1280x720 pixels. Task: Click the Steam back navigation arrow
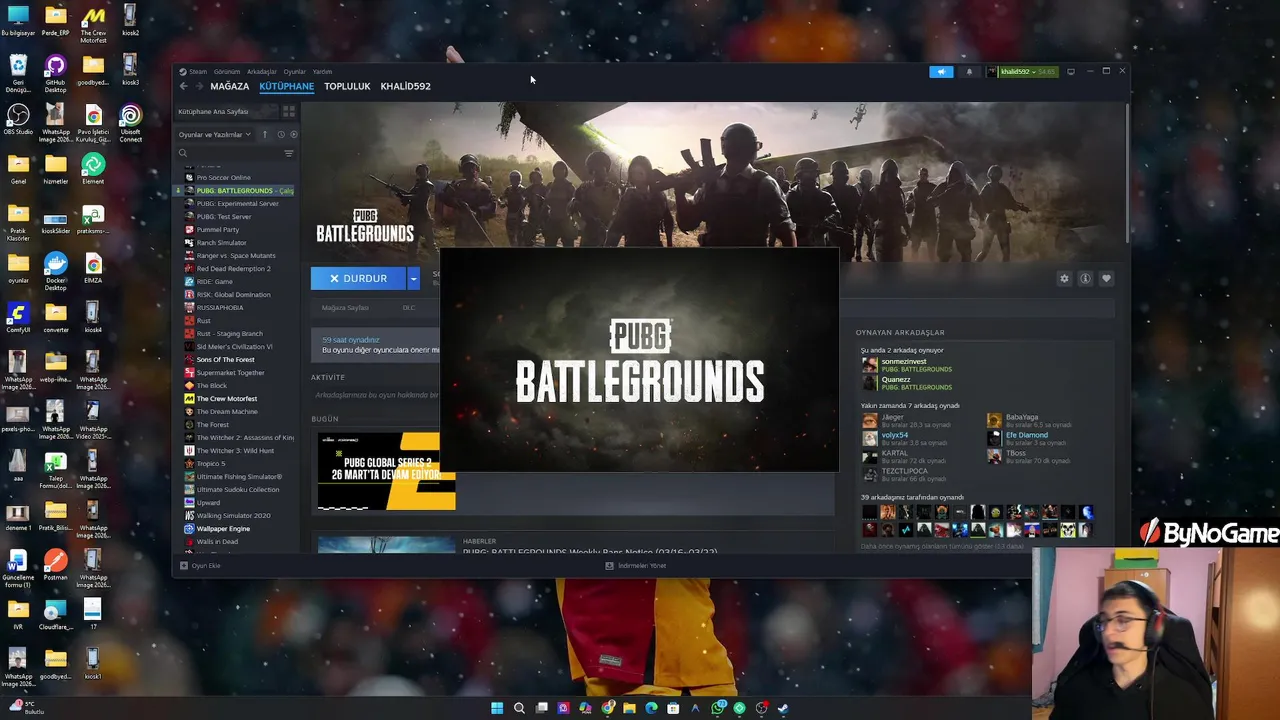tap(183, 87)
